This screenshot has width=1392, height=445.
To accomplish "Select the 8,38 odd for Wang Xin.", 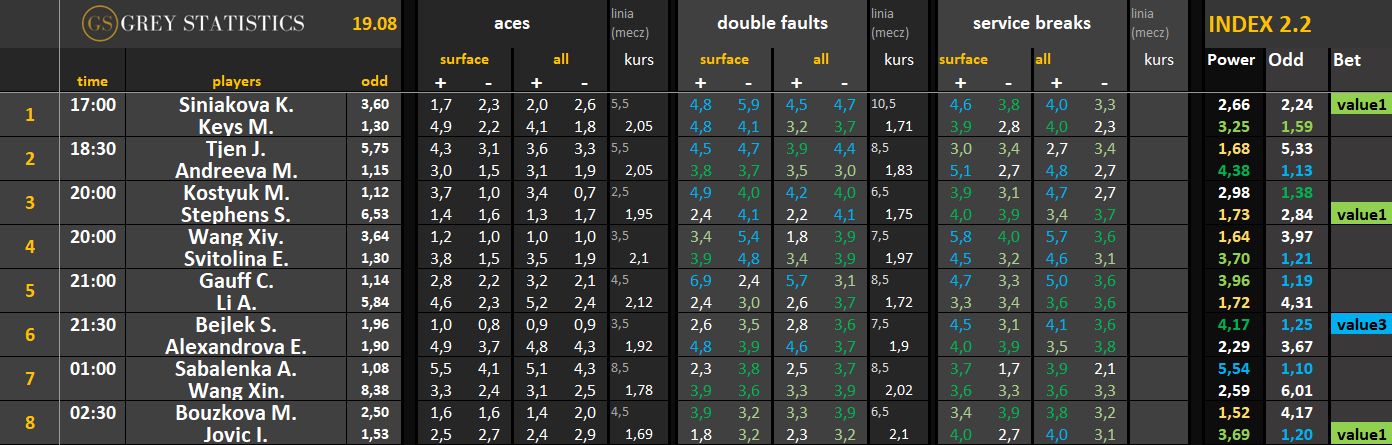I will coord(374,390).
